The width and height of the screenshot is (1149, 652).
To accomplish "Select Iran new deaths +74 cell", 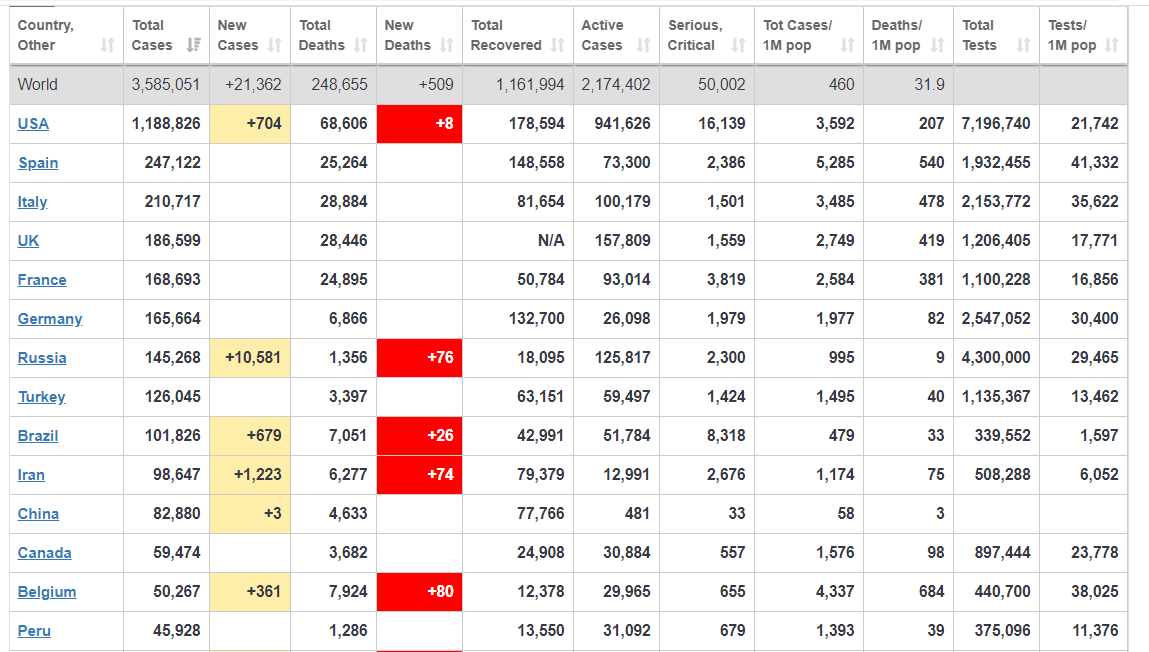I will click(x=420, y=475).
